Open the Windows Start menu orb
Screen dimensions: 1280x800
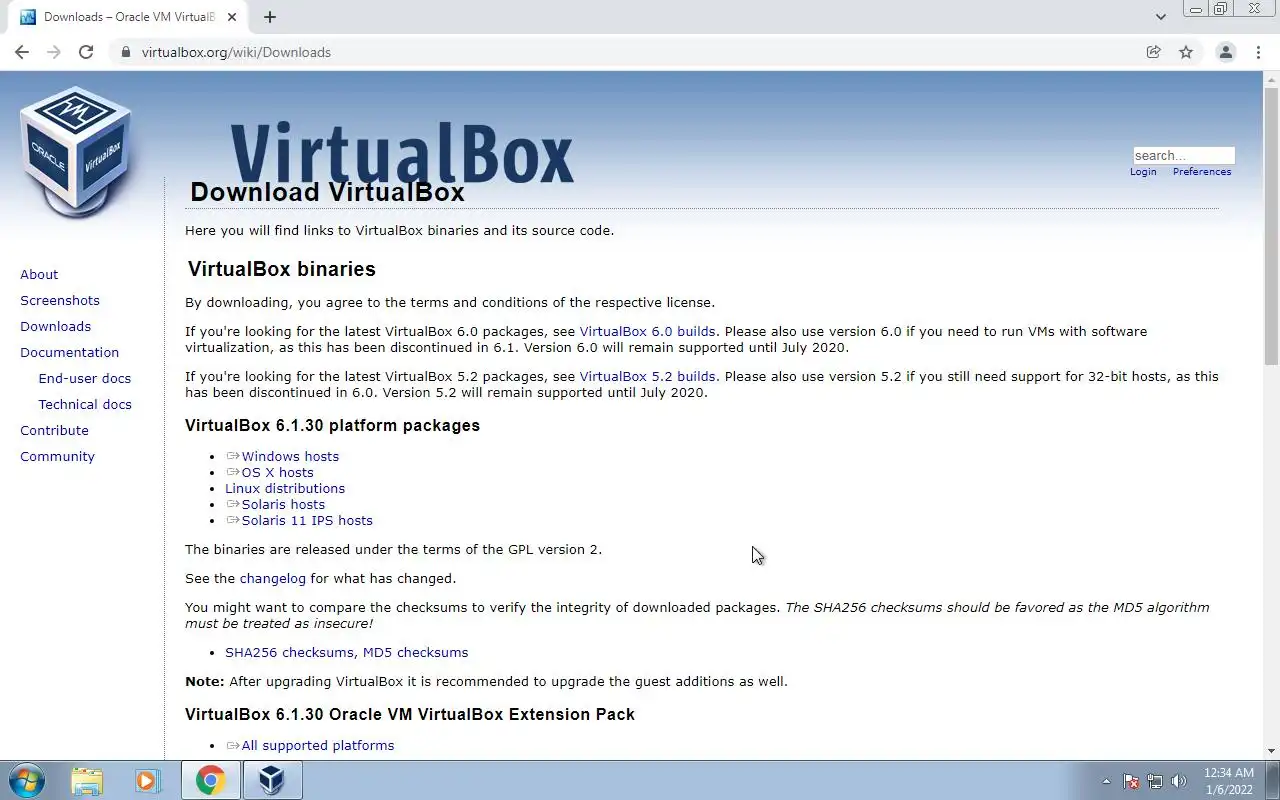click(27, 780)
